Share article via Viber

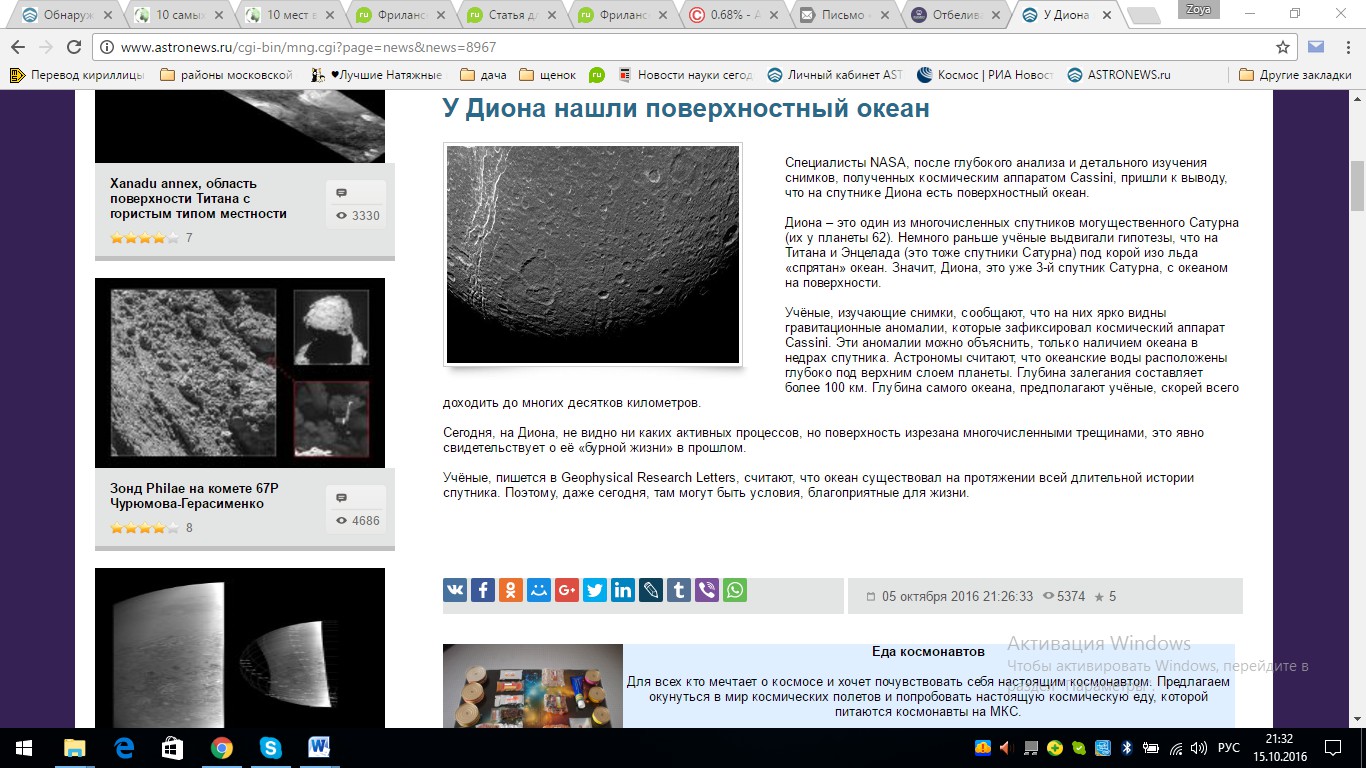coord(707,590)
